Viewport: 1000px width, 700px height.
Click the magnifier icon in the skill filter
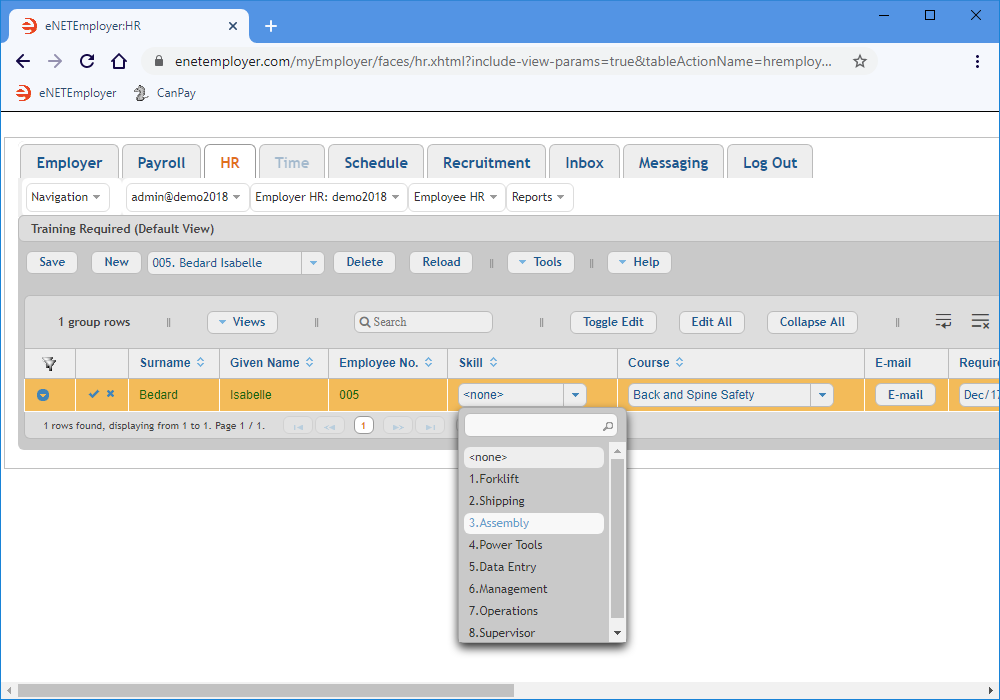coord(608,426)
